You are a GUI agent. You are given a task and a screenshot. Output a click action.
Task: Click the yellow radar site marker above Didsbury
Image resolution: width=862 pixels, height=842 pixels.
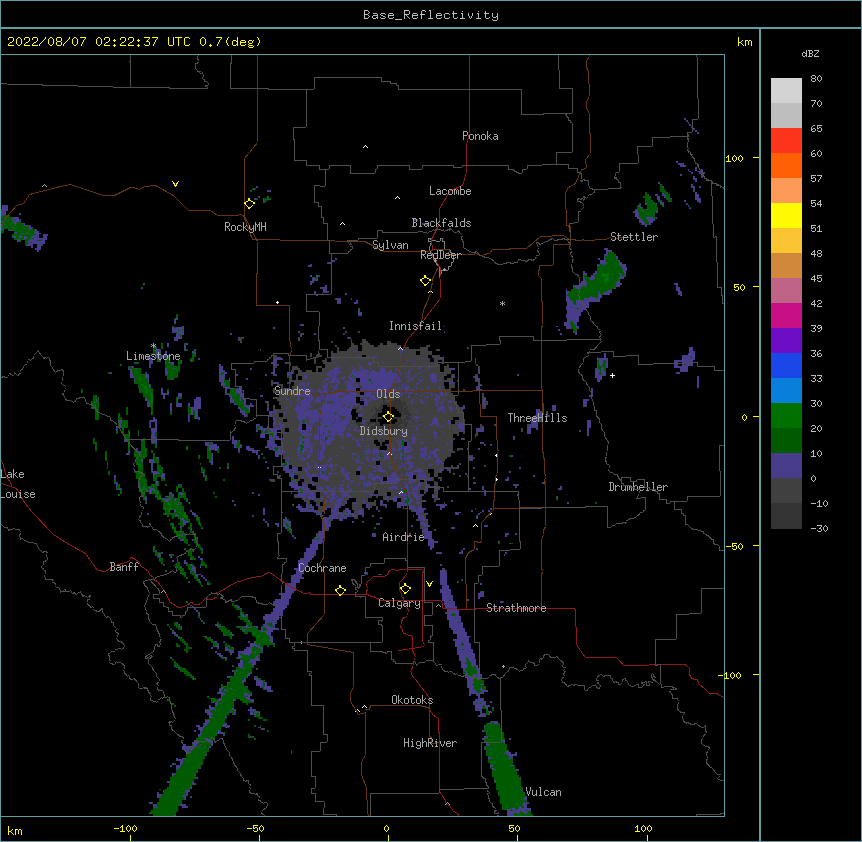[x=388, y=416]
